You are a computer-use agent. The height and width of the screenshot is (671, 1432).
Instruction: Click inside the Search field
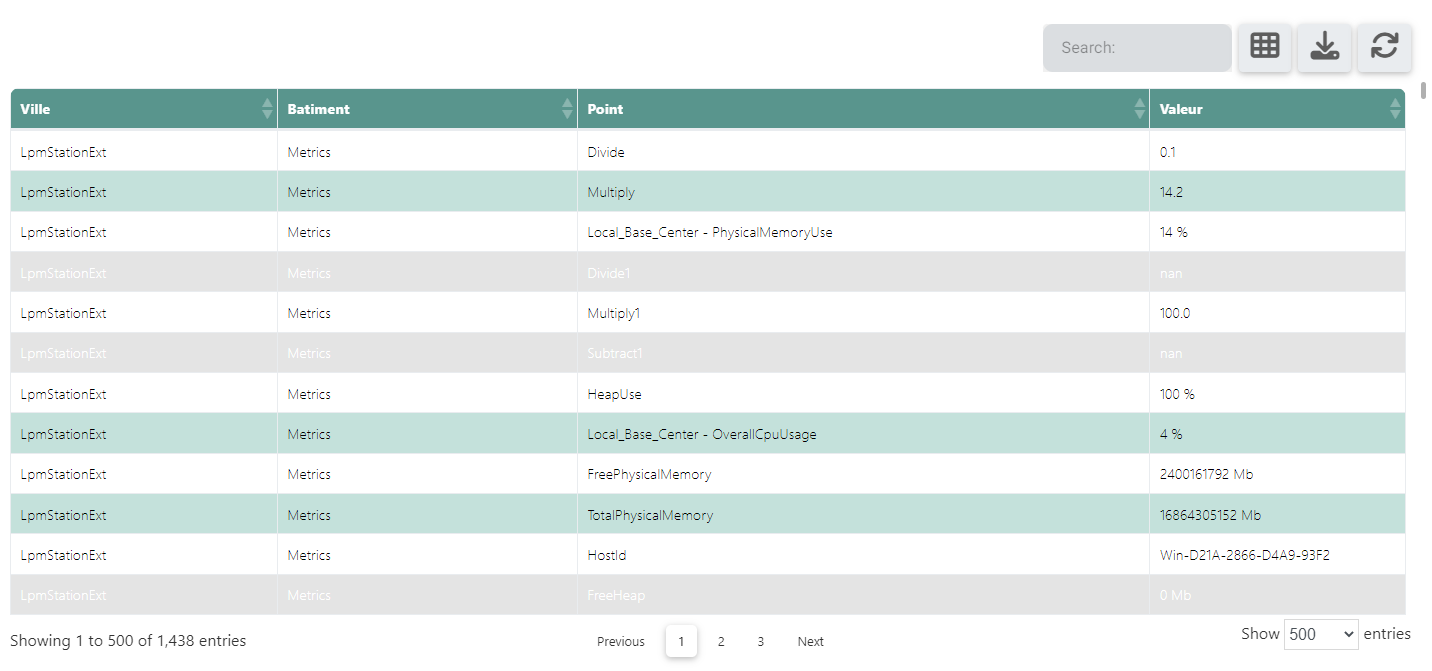click(x=1137, y=48)
